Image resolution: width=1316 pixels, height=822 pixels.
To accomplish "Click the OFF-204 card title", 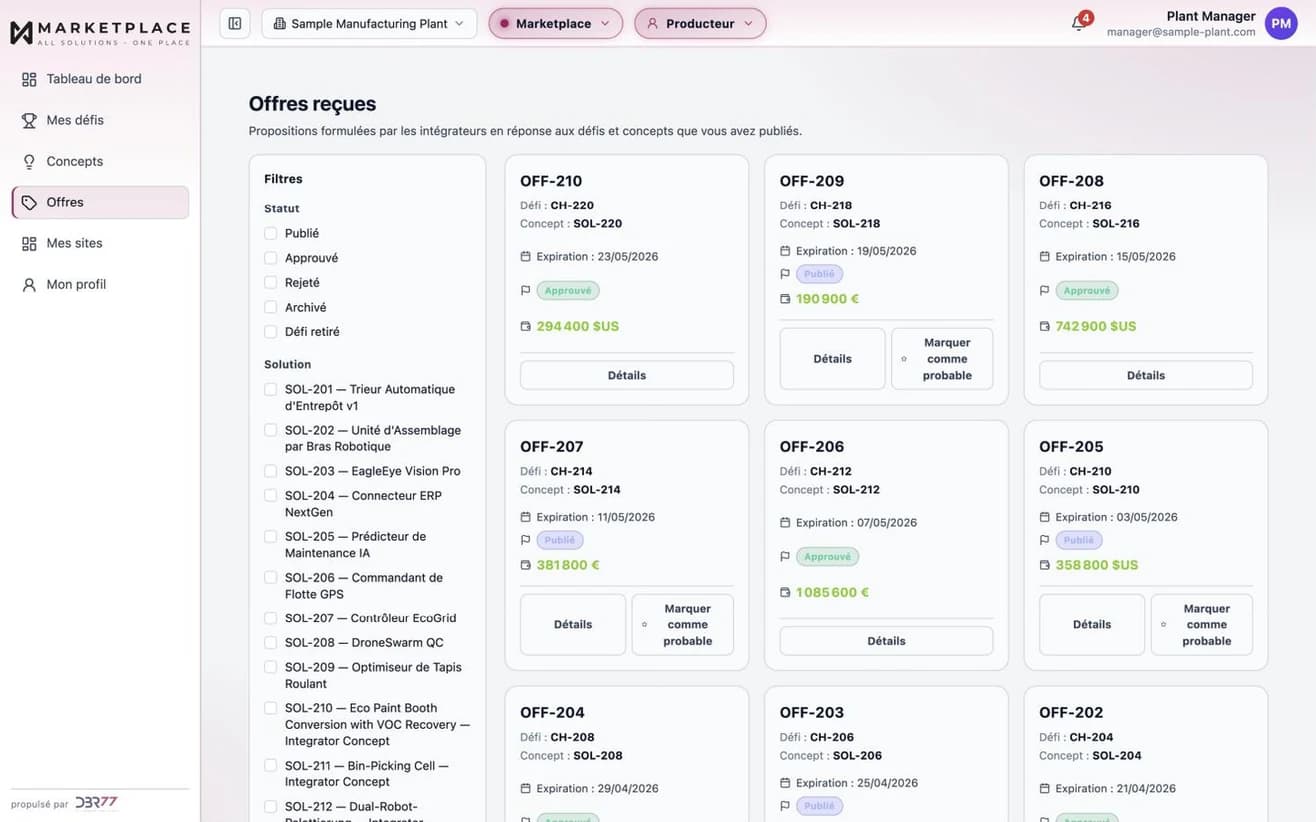I will pos(552,713).
